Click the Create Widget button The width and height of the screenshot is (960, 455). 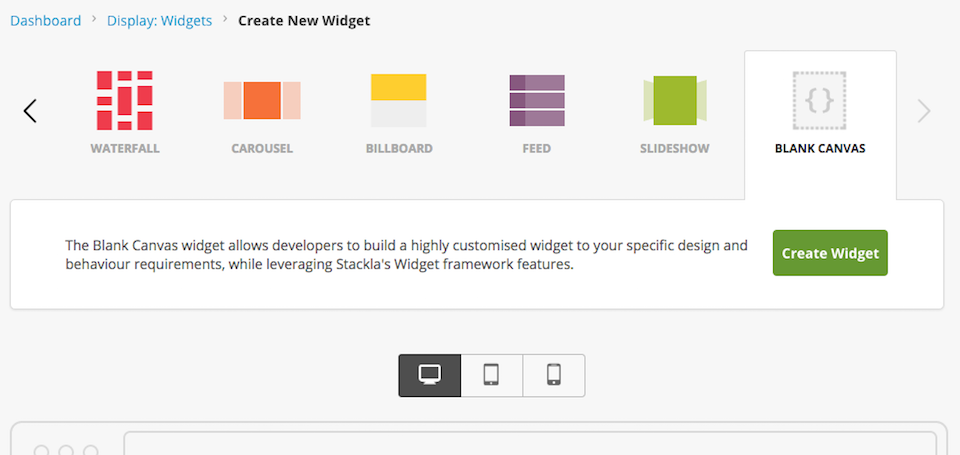pyautogui.click(x=830, y=253)
